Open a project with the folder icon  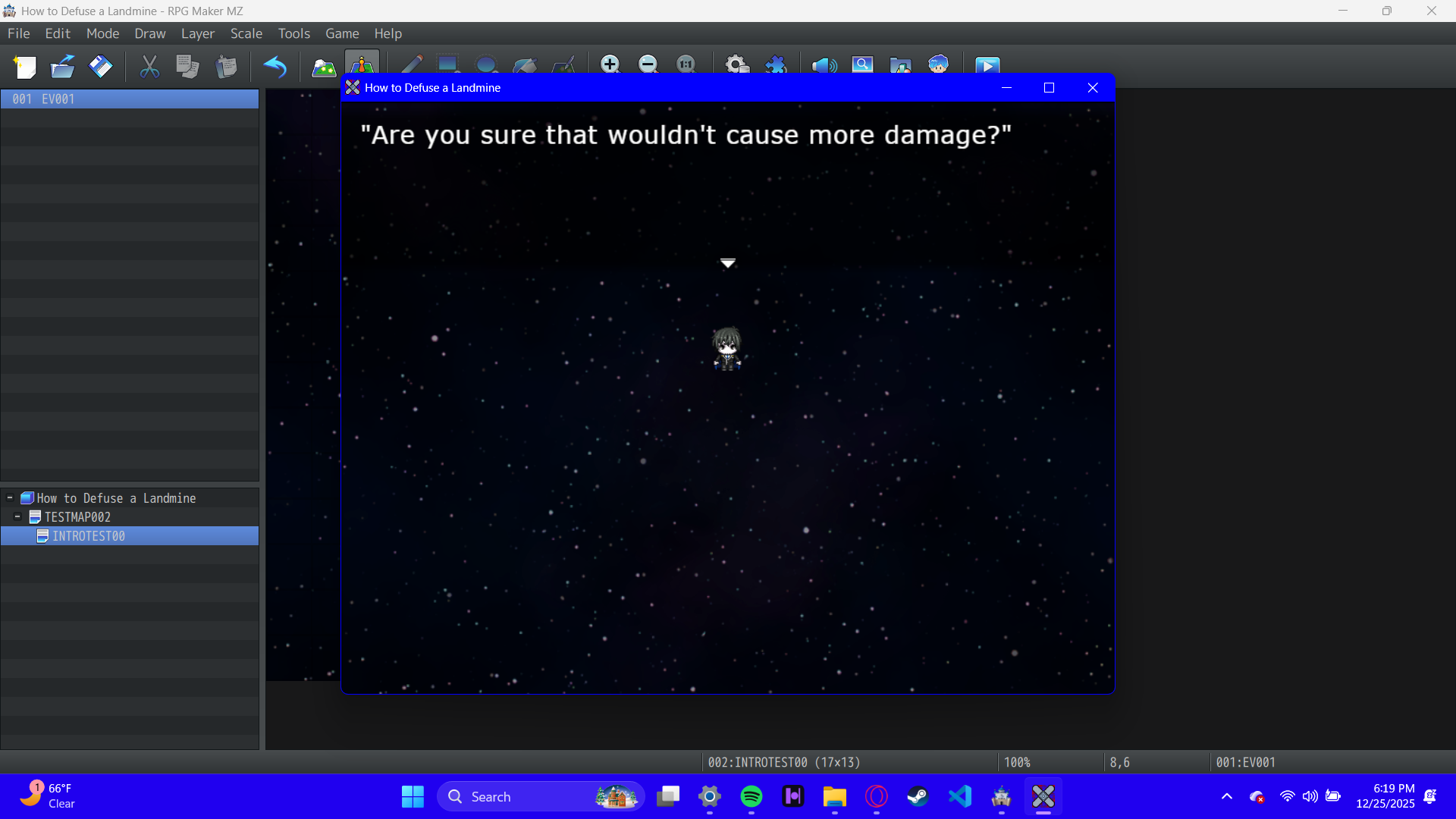[x=62, y=67]
